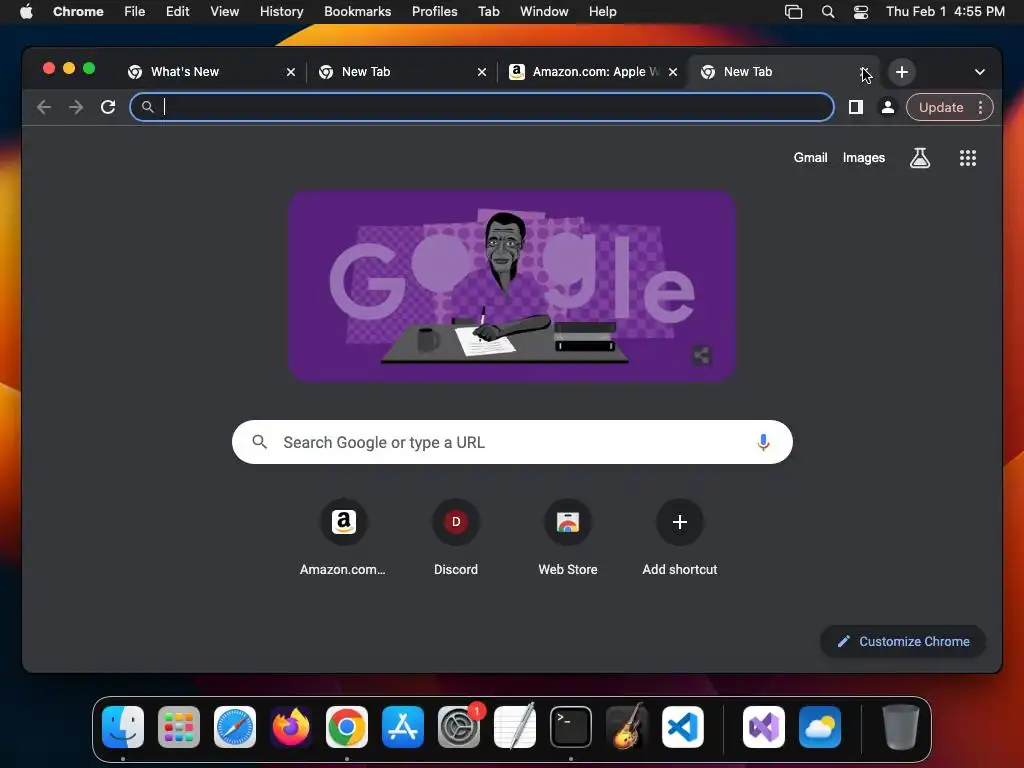Open the Apple menu
1024x768 pixels.
pos(26,11)
